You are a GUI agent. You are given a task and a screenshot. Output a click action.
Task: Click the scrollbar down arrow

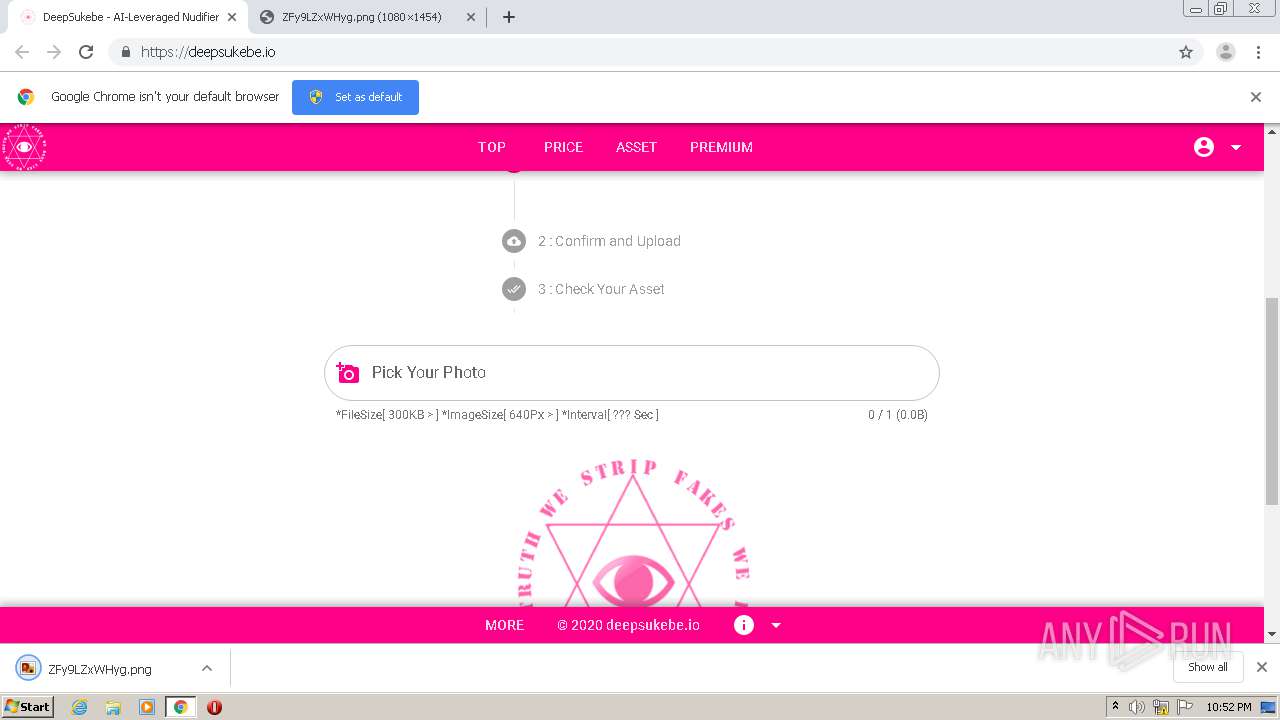1272,634
